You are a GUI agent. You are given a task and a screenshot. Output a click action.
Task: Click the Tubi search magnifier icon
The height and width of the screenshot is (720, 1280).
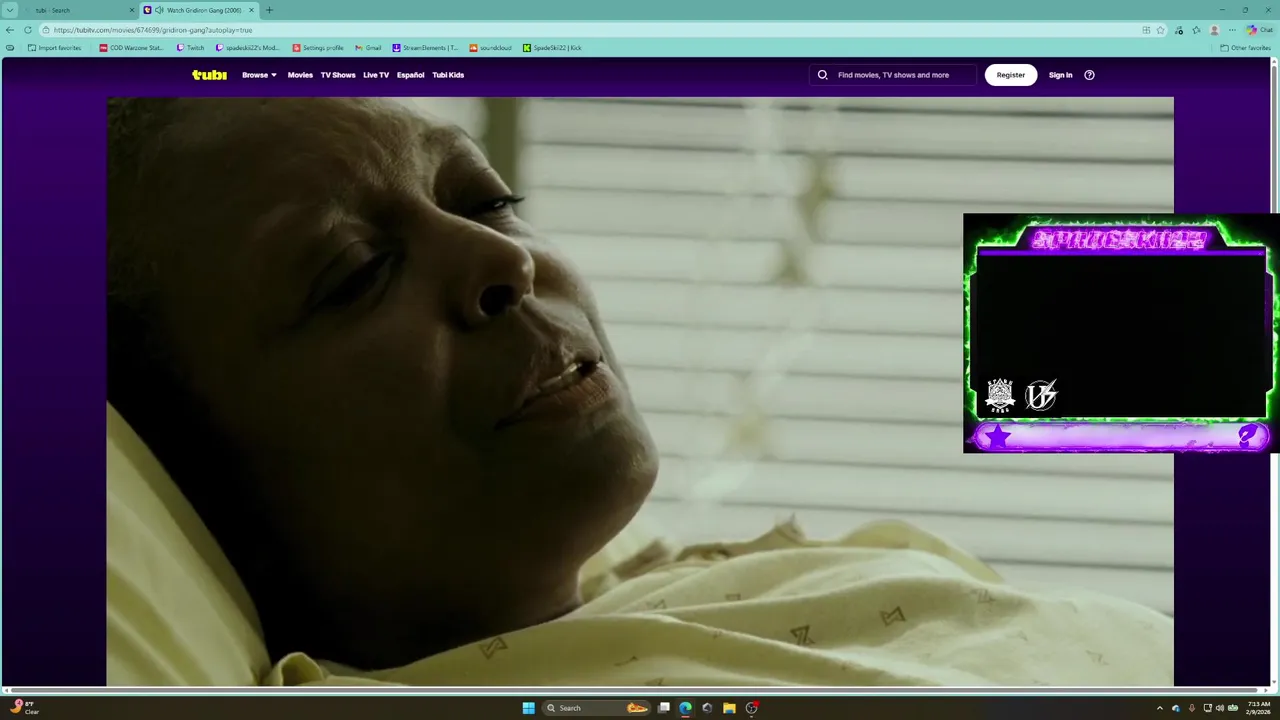pyautogui.click(x=823, y=75)
